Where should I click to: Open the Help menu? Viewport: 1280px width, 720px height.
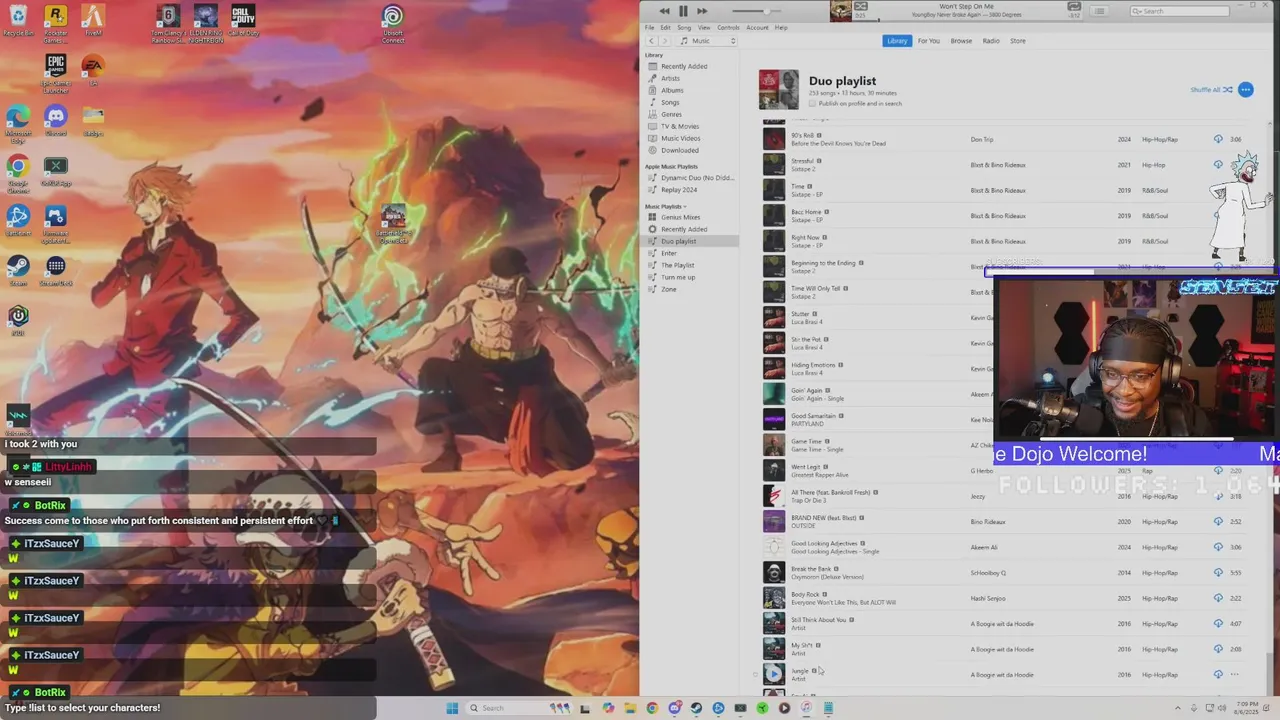[781, 27]
